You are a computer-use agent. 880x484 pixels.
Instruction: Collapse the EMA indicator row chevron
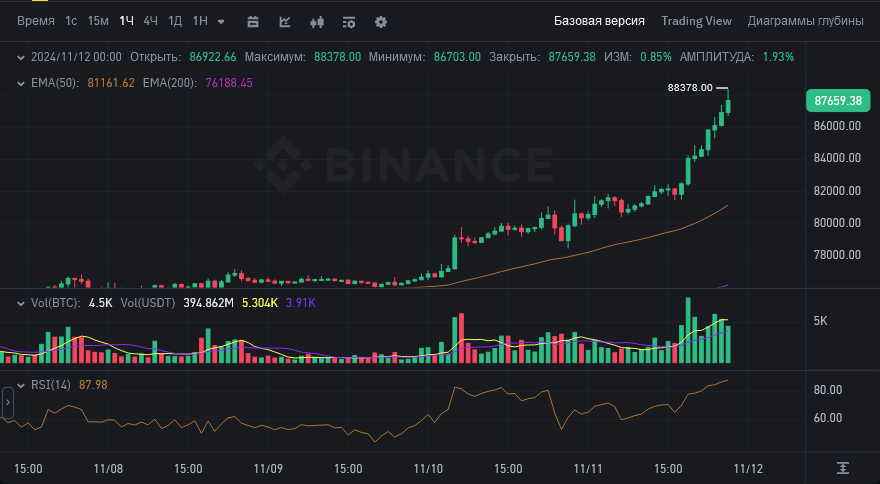21,84
